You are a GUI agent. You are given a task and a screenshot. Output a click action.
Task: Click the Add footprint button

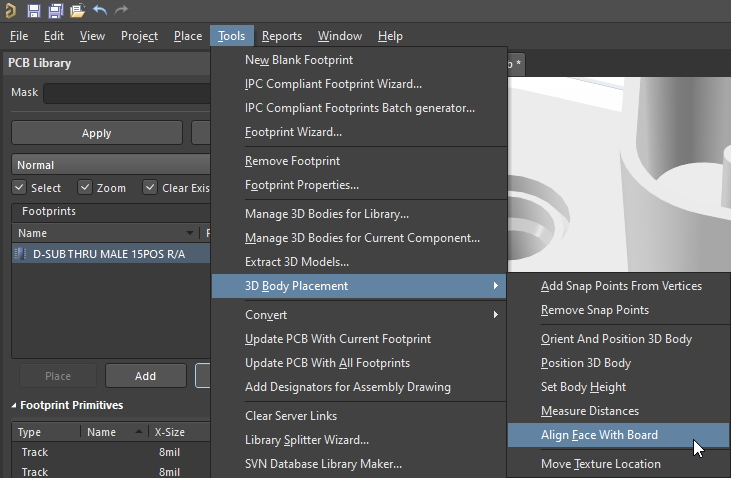click(x=145, y=376)
